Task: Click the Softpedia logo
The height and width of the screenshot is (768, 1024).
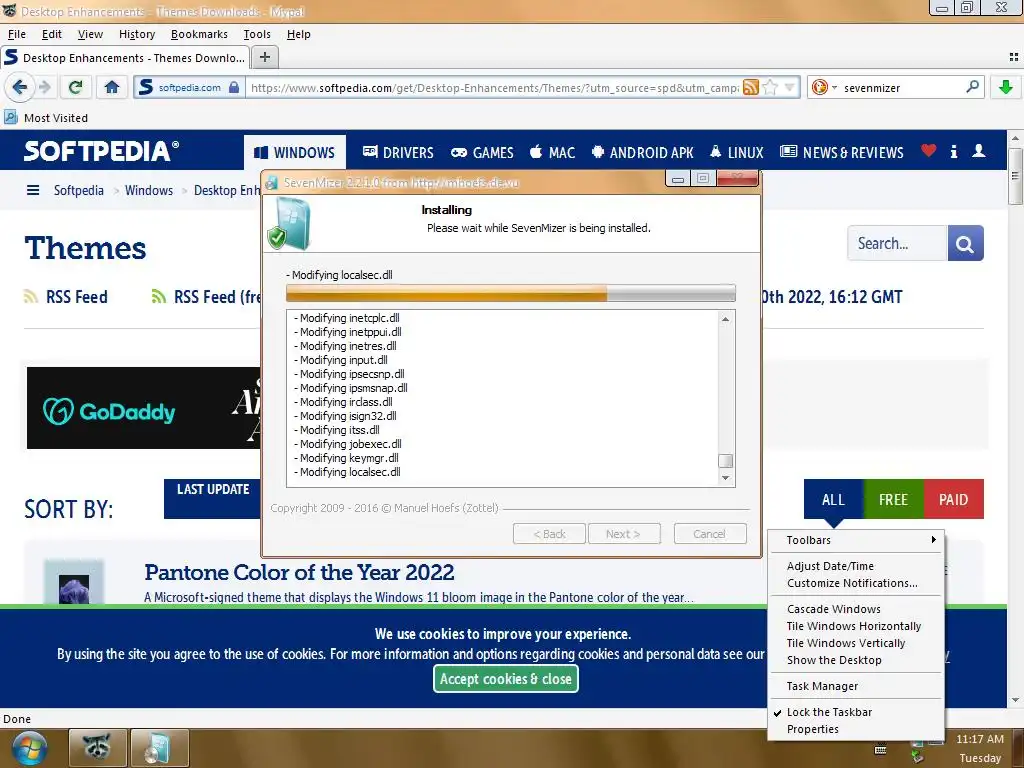Action: (x=101, y=151)
